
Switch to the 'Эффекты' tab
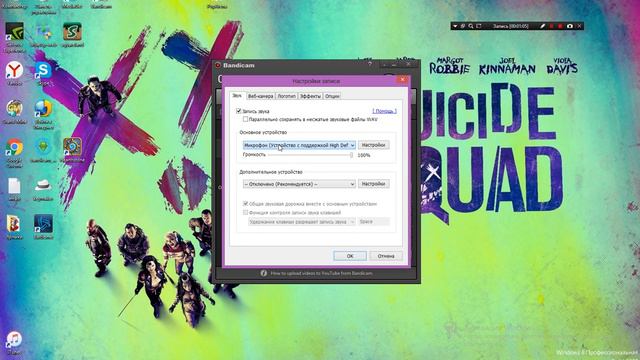310,96
